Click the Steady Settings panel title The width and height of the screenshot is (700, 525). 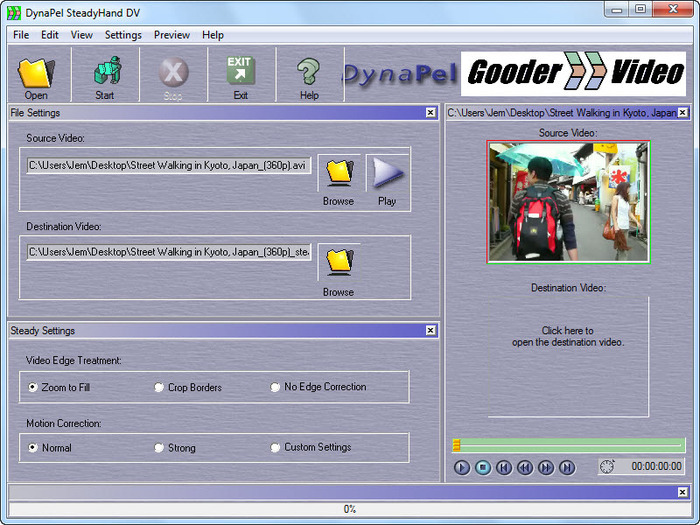(43, 330)
